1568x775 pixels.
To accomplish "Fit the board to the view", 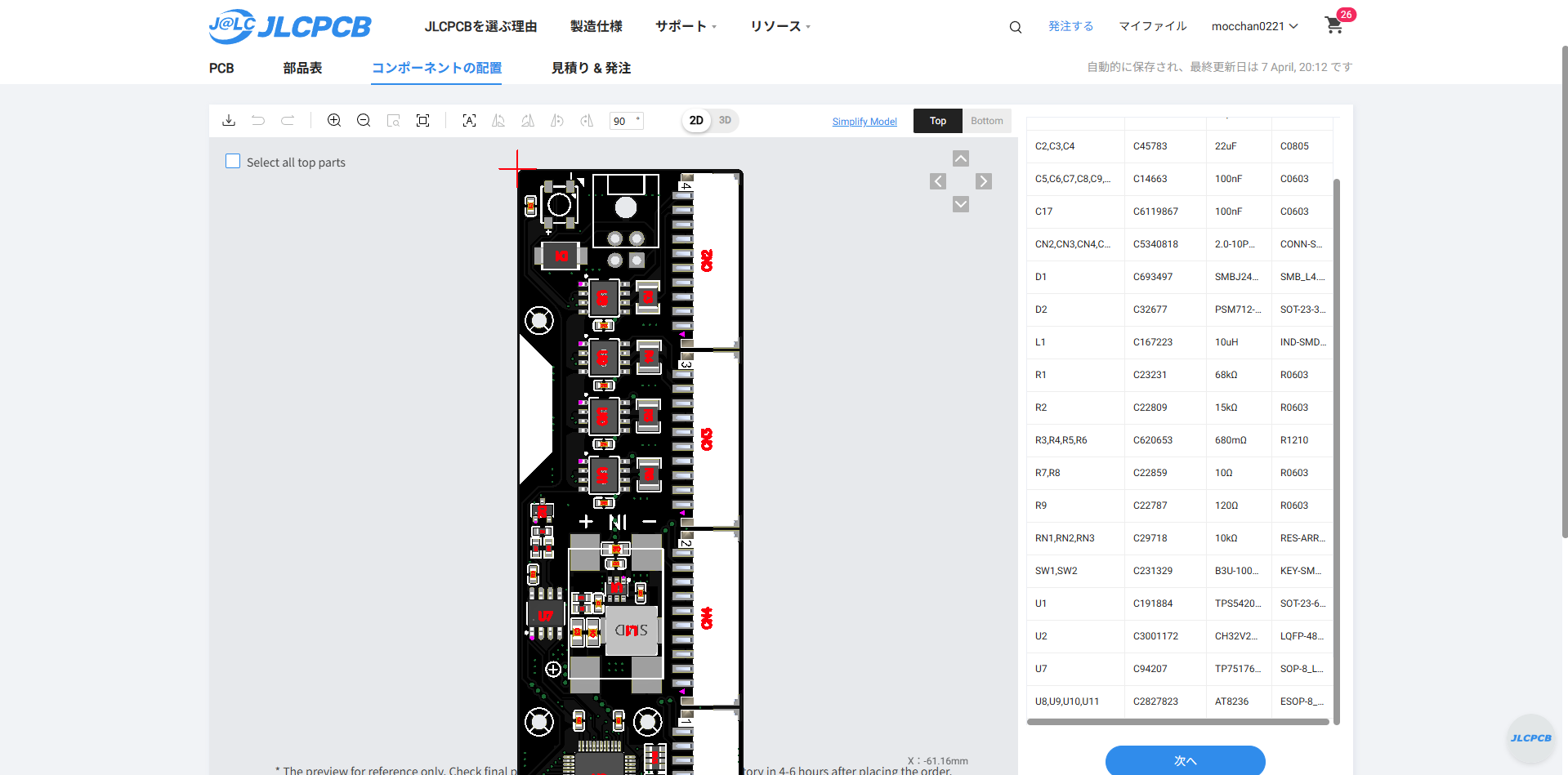I will [x=422, y=120].
